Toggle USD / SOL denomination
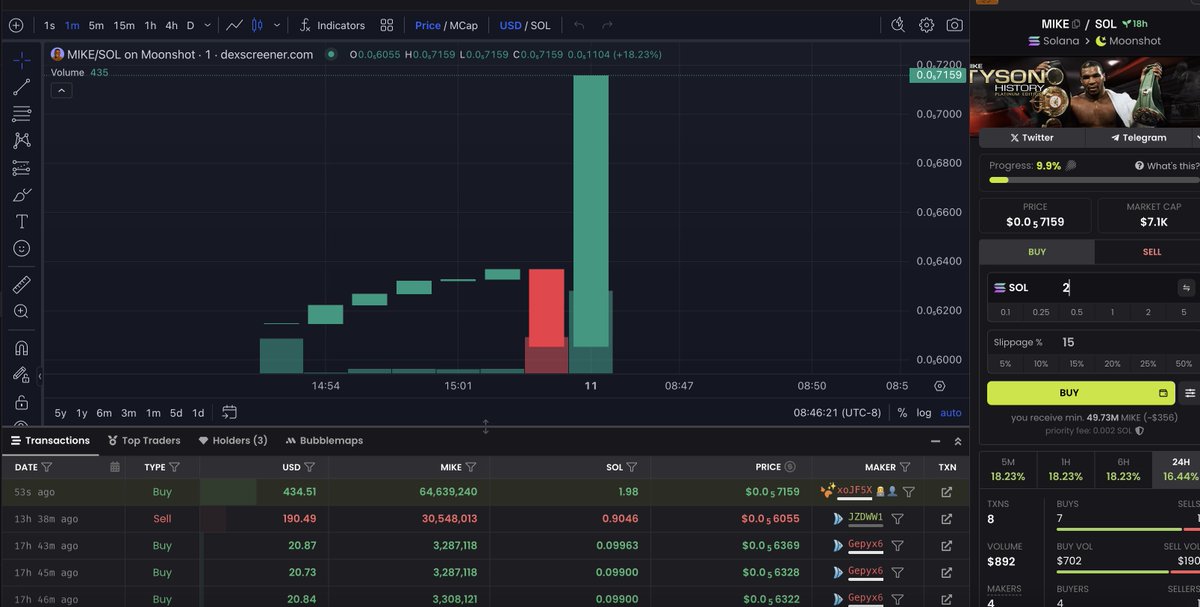 [x=525, y=25]
